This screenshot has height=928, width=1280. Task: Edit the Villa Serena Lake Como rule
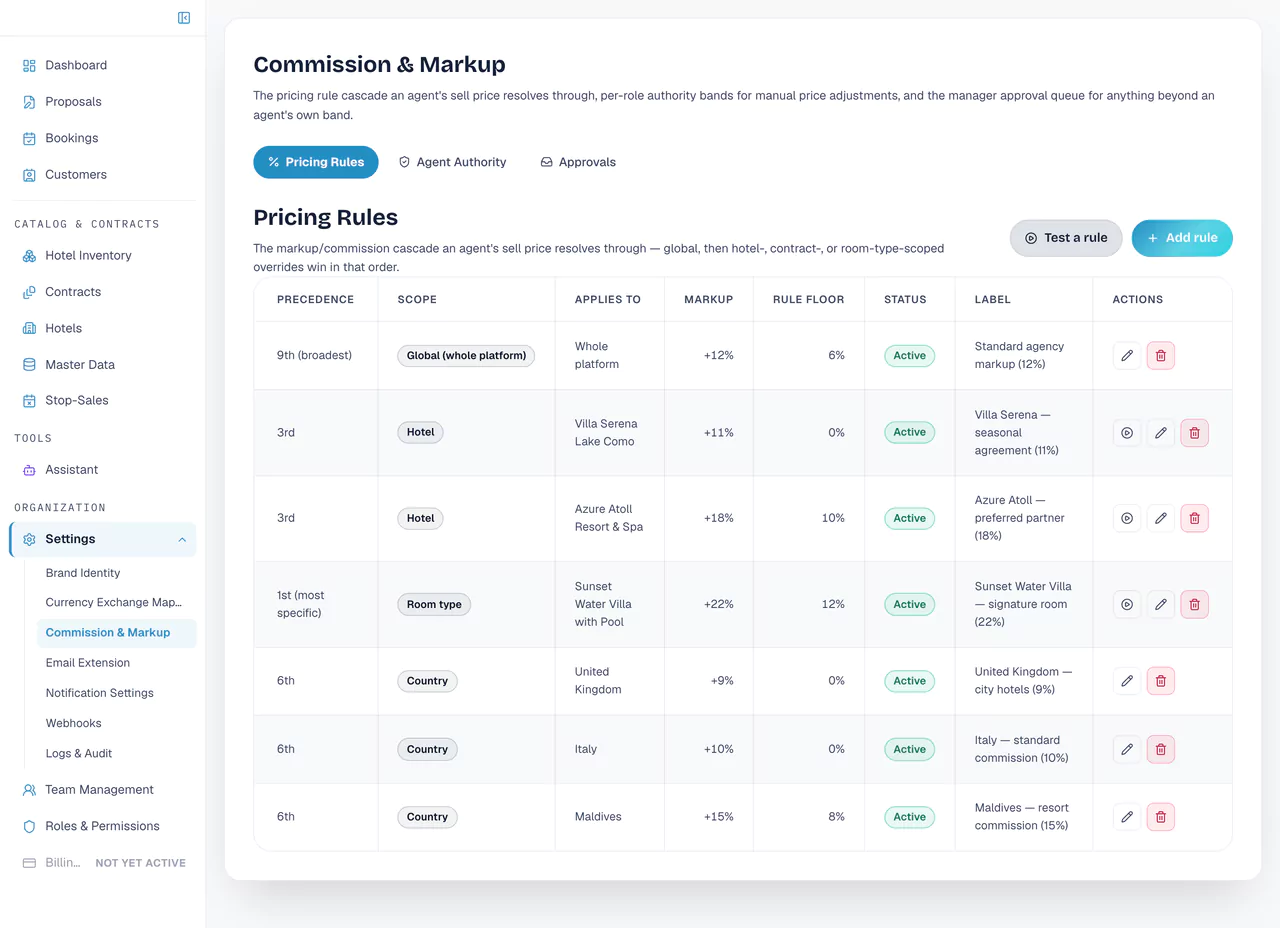(x=1161, y=433)
